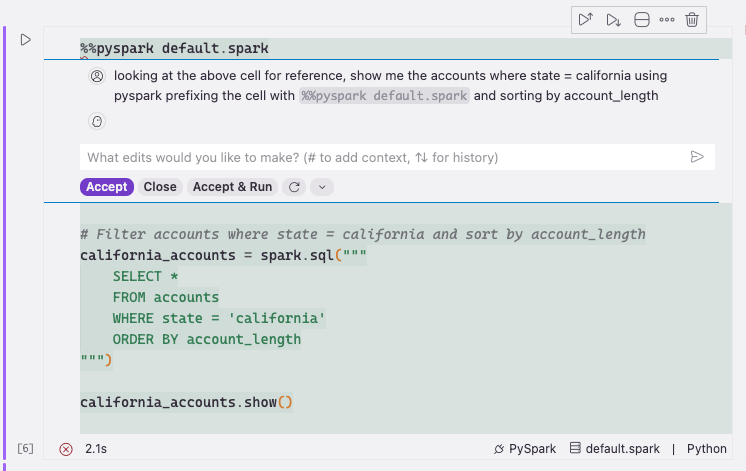The width and height of the screenshot is (746, 471).
Task: Run the cell with the play icon
Action: [26, 39]
